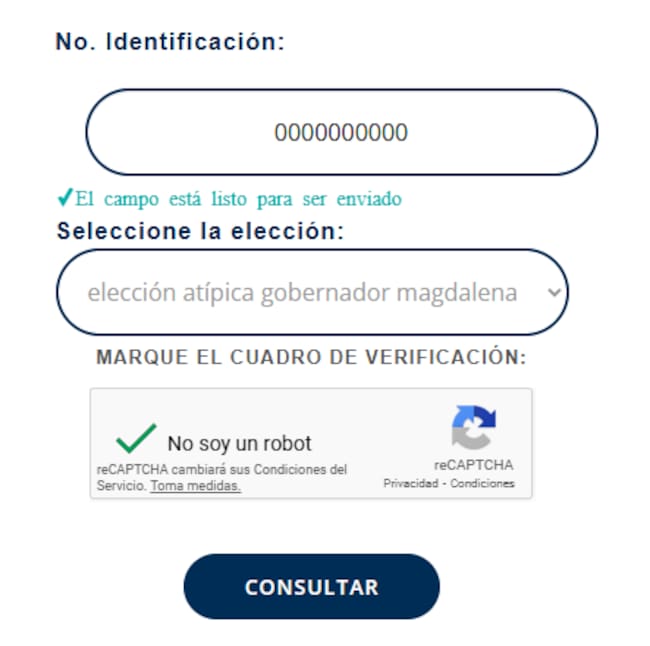This screenshot has width=650, height=646.
Task: Click the green checkmark beside the validation message
Action: [65, 198]
